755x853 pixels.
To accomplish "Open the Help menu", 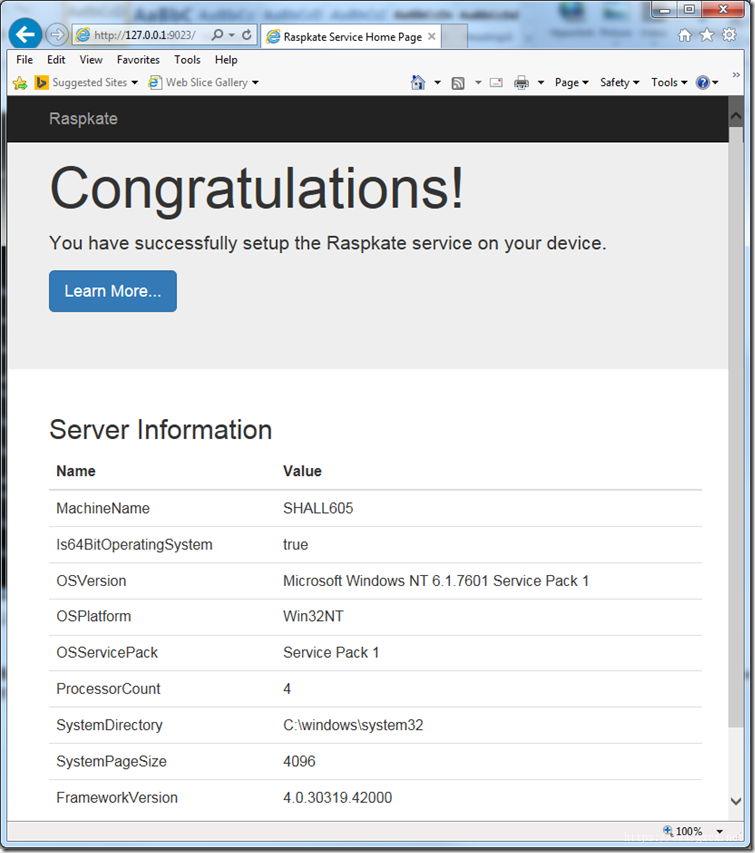I will (x=226, y=60).
